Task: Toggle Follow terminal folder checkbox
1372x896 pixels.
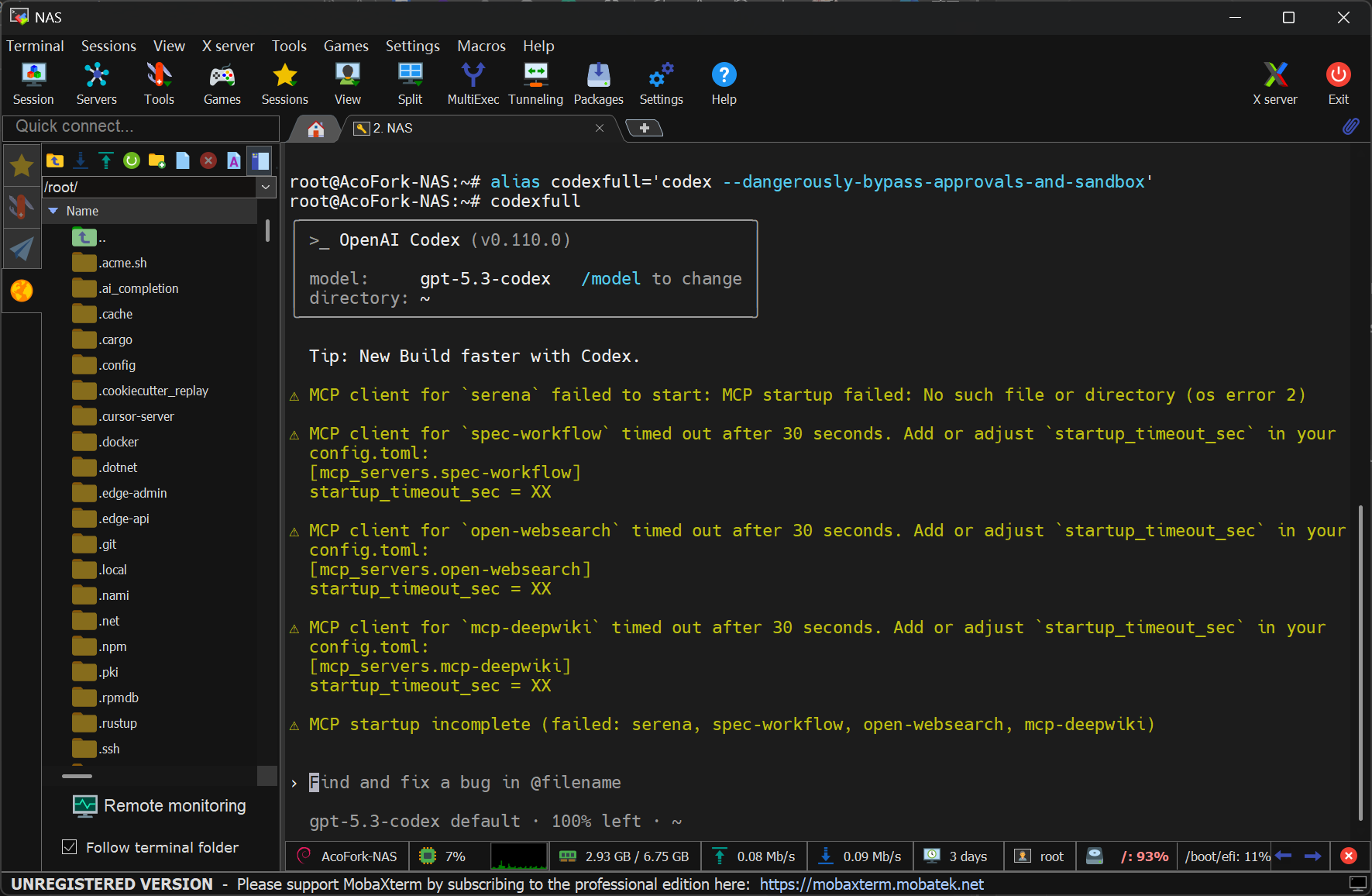Action: coord(70,847)
